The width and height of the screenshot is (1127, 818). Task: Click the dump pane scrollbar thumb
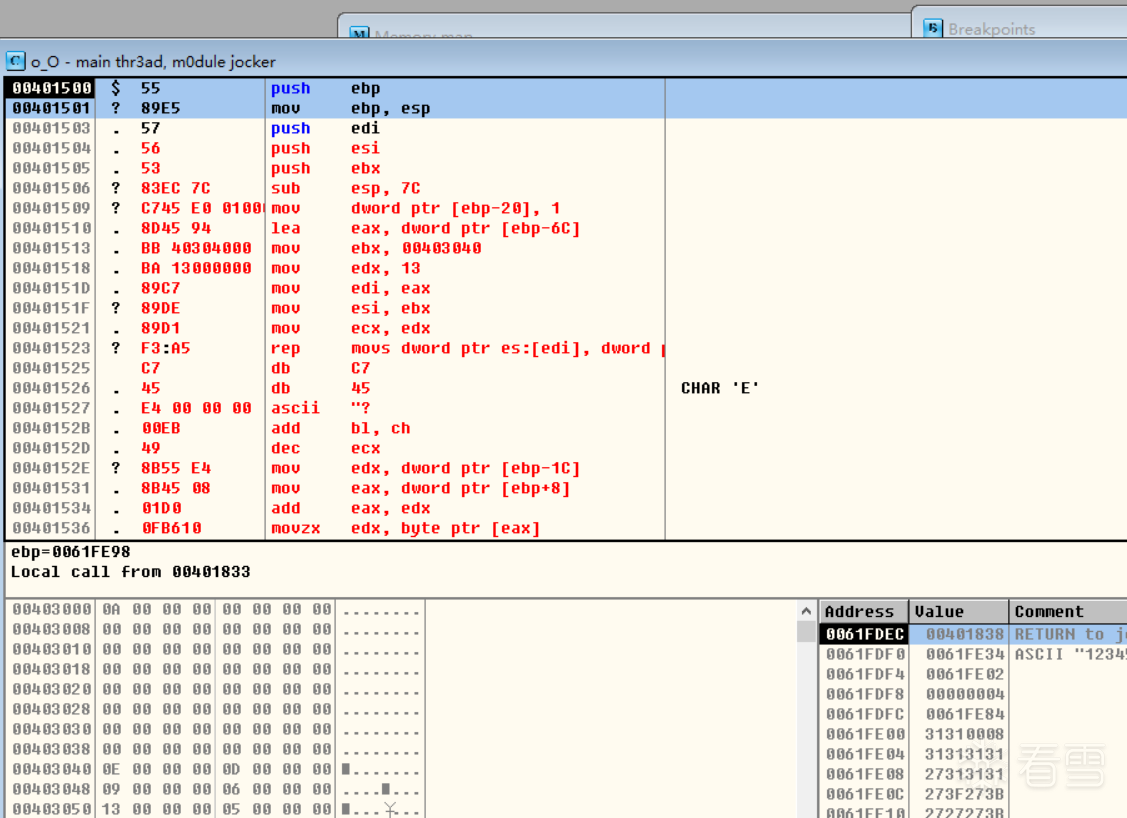pyautogui.click(x=806, y=631)
